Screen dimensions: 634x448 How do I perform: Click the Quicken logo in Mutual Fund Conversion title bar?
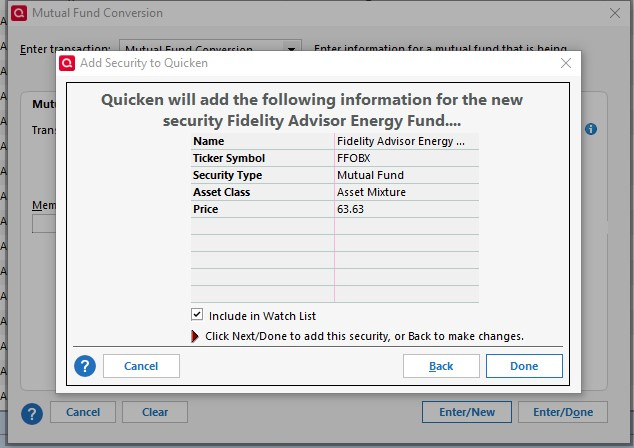(x=19, y=13)
